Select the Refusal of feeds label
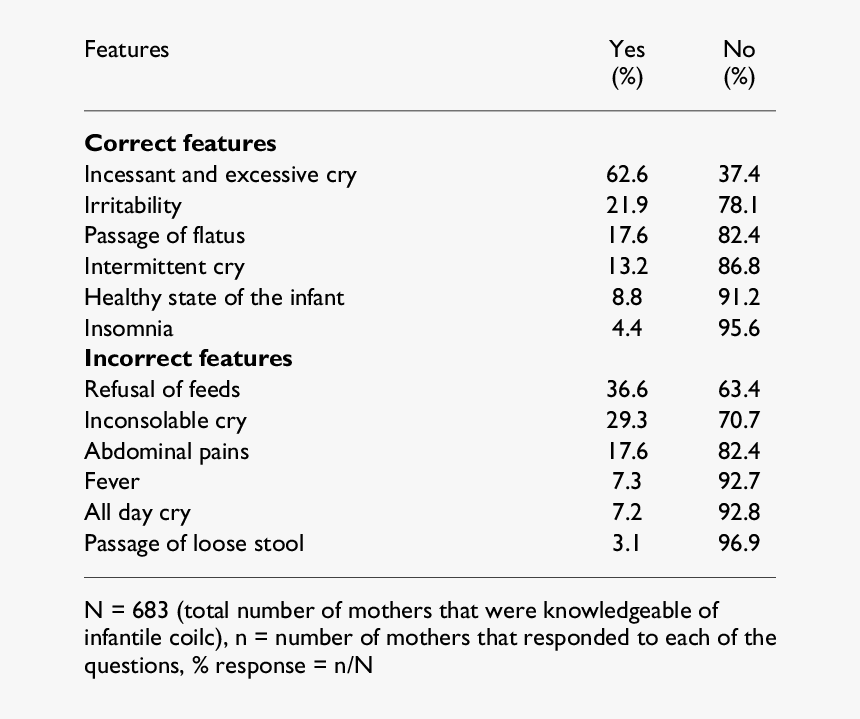The height and width of the screenshot is (719, 860). click(x=162, y=389)
